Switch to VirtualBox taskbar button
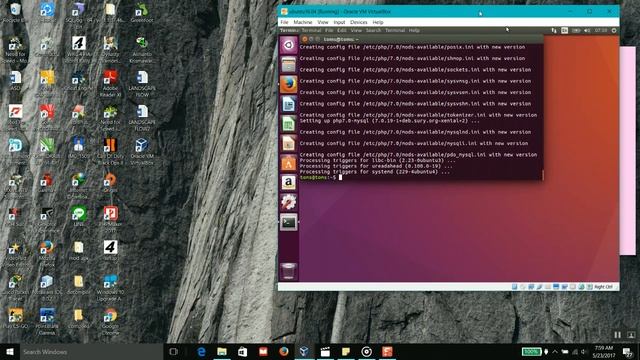640x360 pixels. [x=304, y=351]
